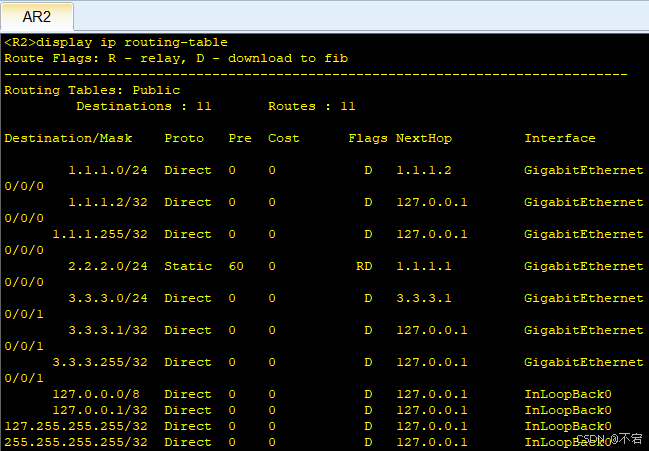Click next hop 1.1.1.2
Screen dimensions: 649x451
424,170
